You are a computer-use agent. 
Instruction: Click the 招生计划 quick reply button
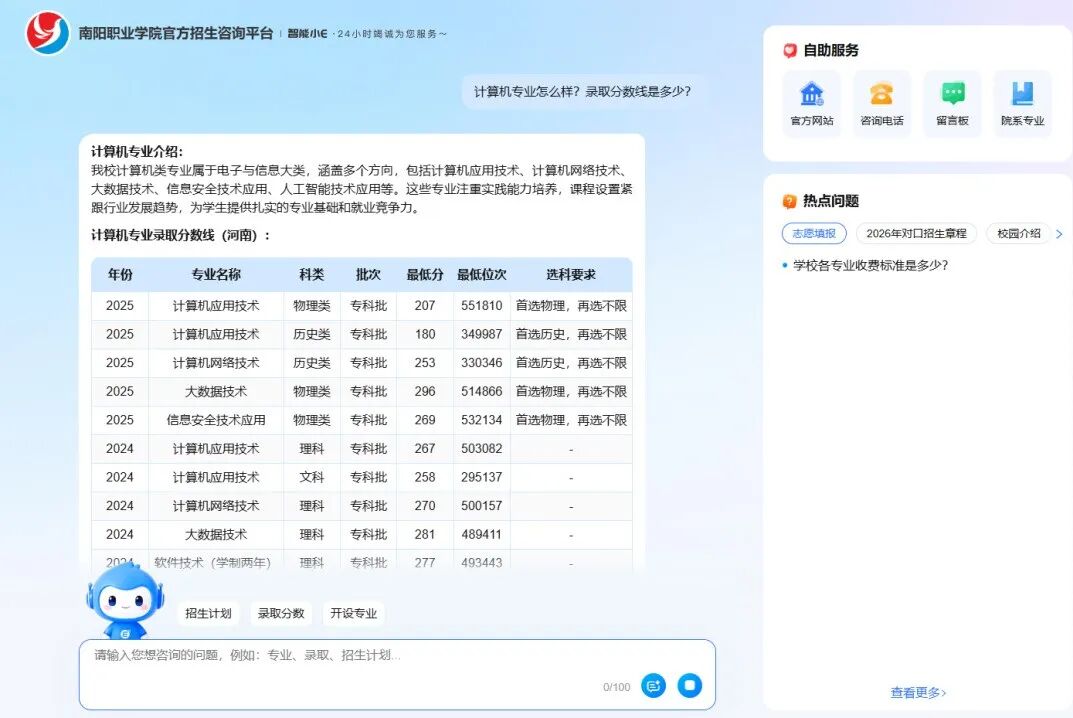click(208, 613)
